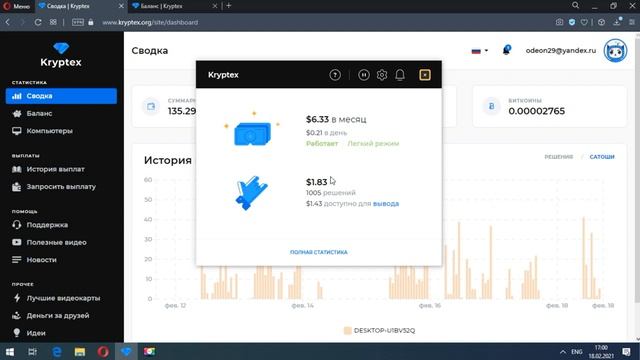Open the help icon in Kryptex popup
Viewport: 640px width, 360px height.
tap(335, 75)
